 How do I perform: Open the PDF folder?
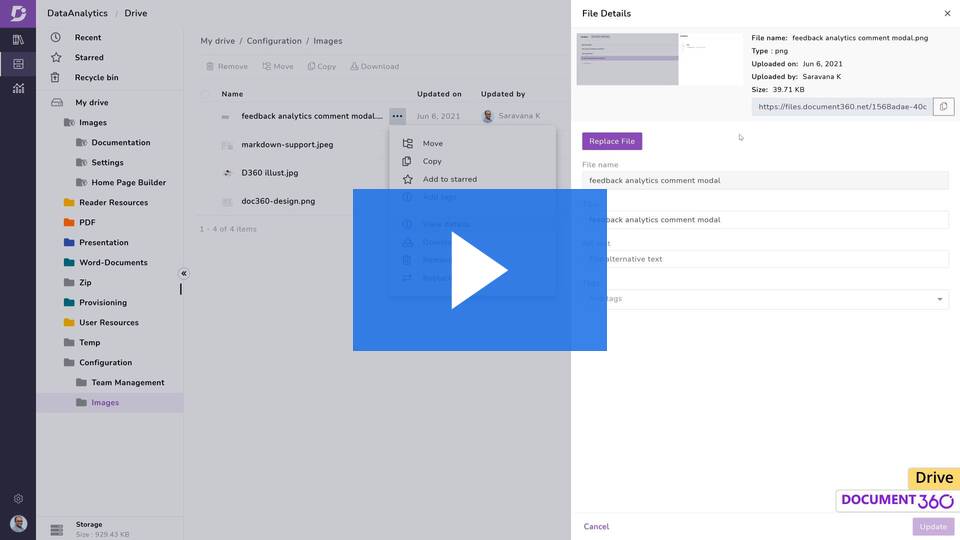click(x=87, y=223)
